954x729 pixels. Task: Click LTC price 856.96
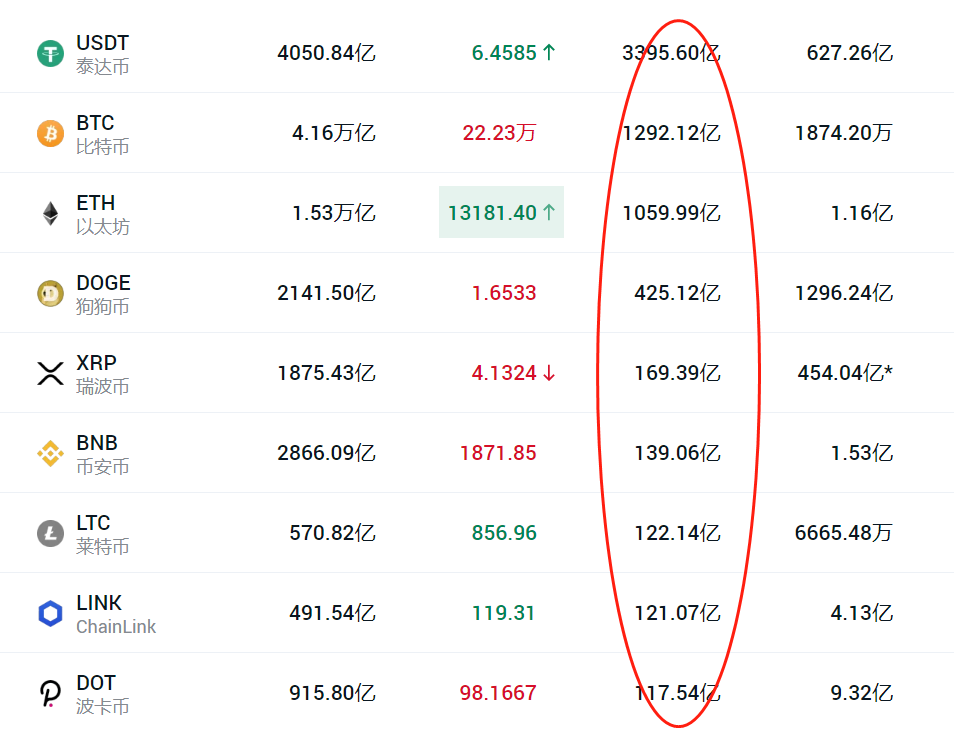[504, 533]
